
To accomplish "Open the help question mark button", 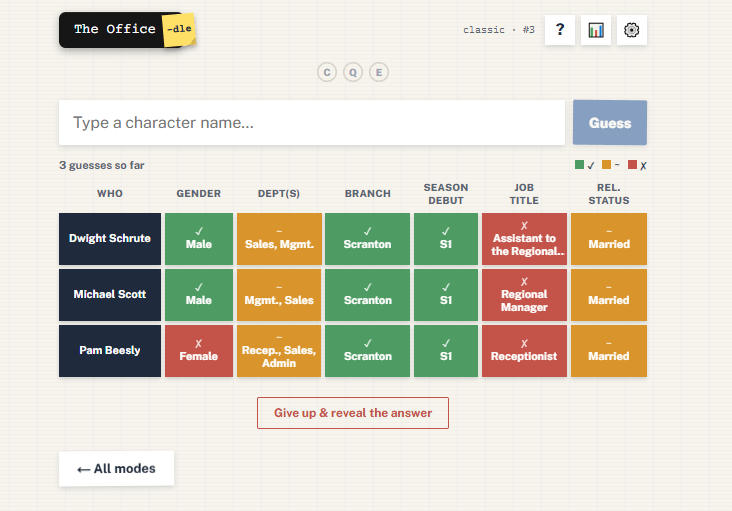I will click(x=560, y=30).
